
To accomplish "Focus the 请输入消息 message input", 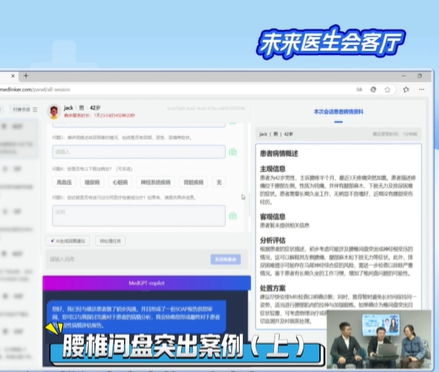I will point(128,259).
